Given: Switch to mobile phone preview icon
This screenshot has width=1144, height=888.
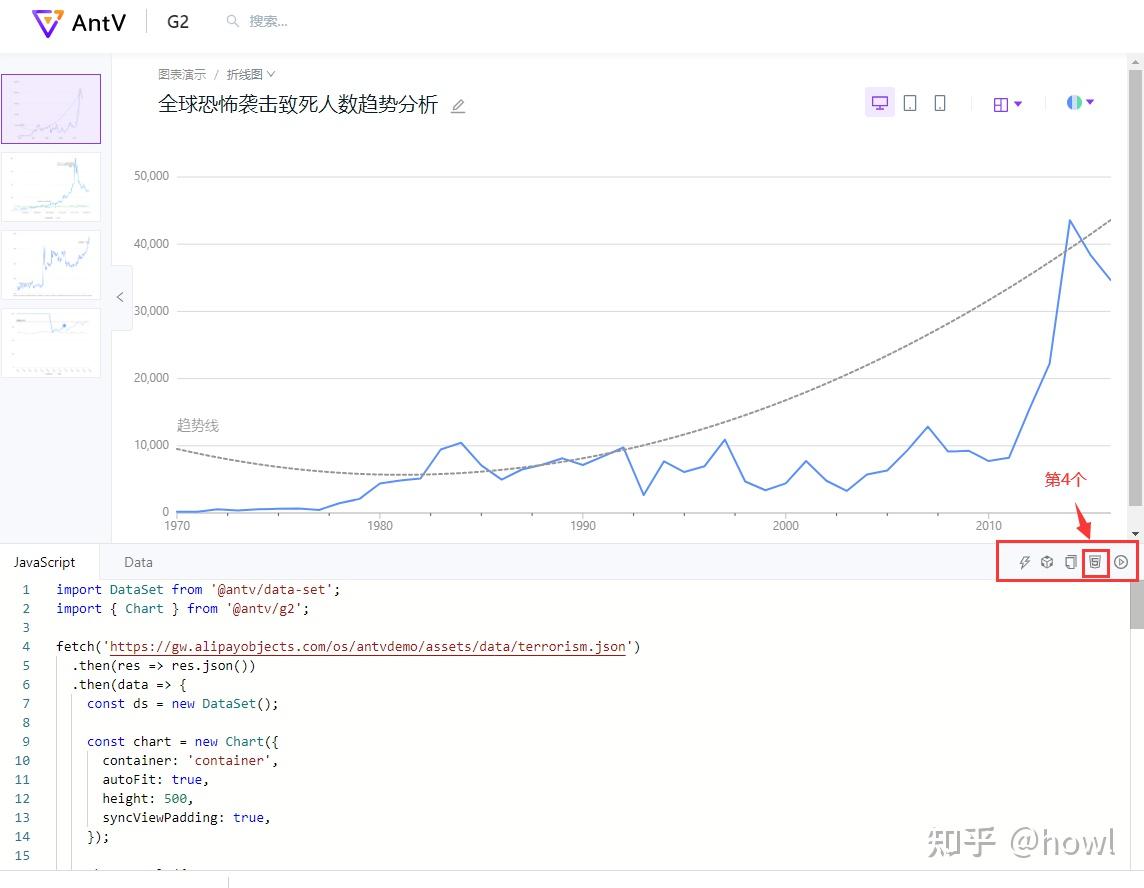Looking at the screenshot, I should click(x=939, y=102).
